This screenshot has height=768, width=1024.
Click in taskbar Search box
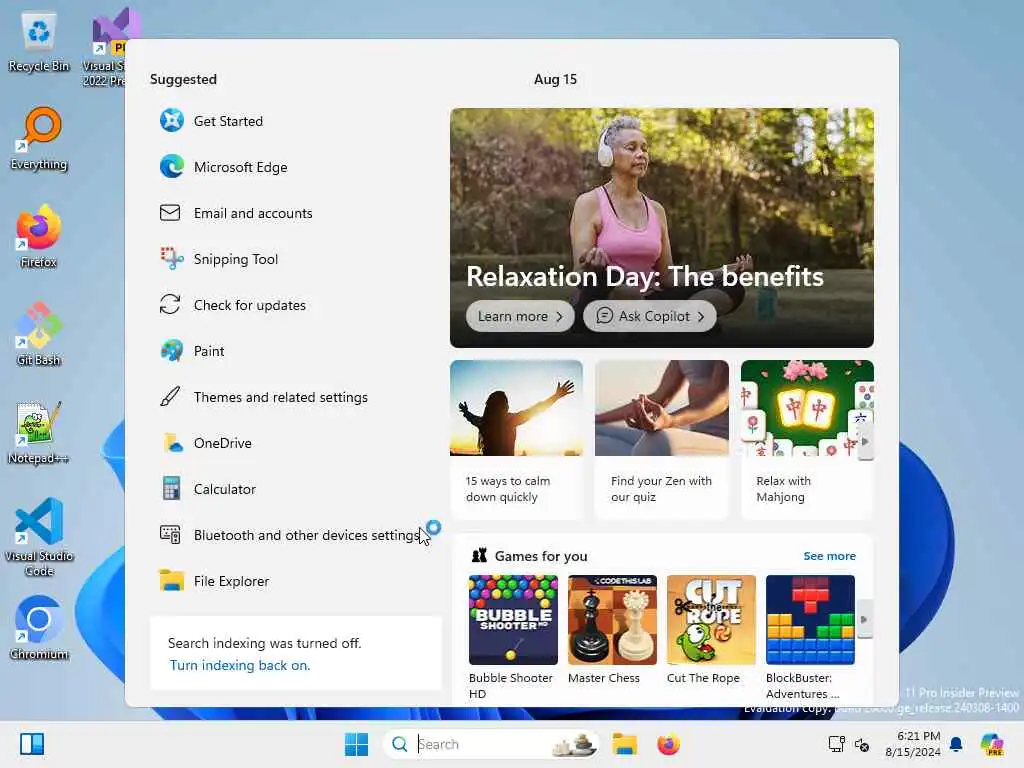(490, 744)
